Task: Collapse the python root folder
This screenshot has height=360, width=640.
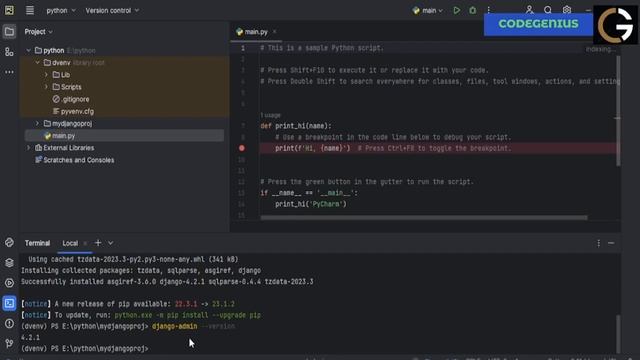Action: click(28, 51)
